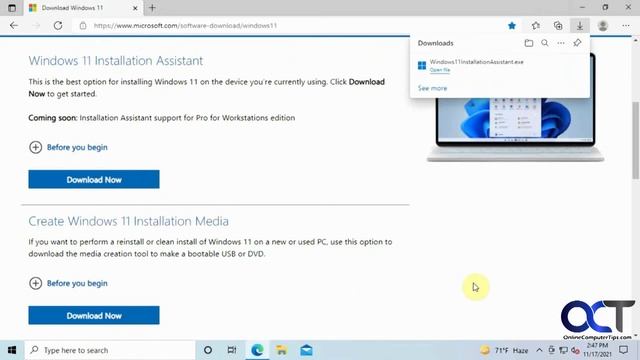Click Open file link for download
The width and height of the screenshot is (640, 360).
(x=440, y=70)
